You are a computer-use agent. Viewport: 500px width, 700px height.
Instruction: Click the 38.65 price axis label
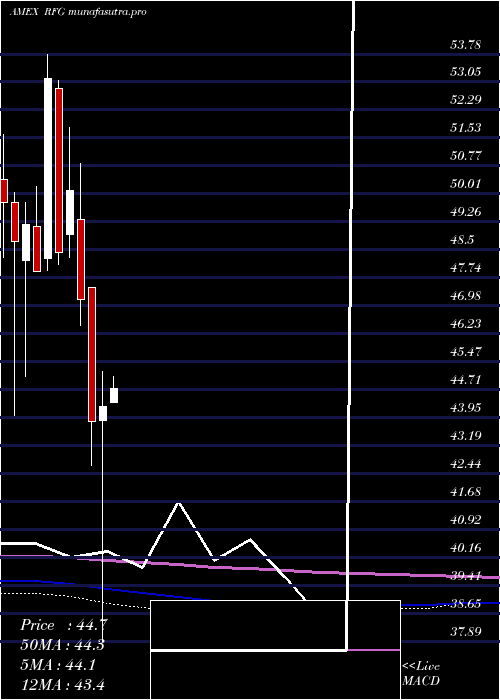[x=466, y=604]
